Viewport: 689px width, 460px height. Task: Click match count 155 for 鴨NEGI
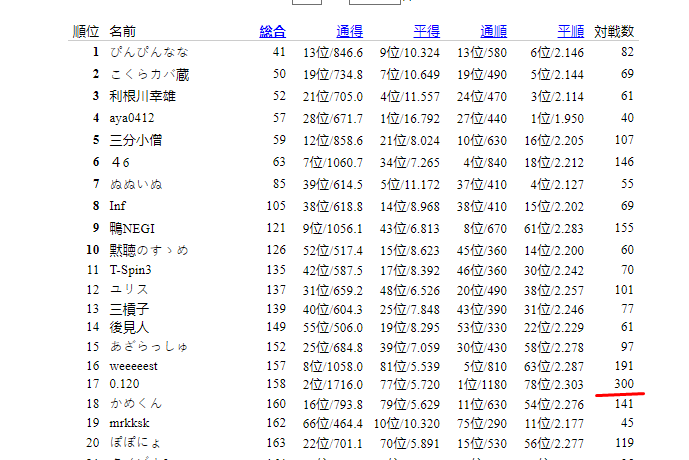(624, 228)
